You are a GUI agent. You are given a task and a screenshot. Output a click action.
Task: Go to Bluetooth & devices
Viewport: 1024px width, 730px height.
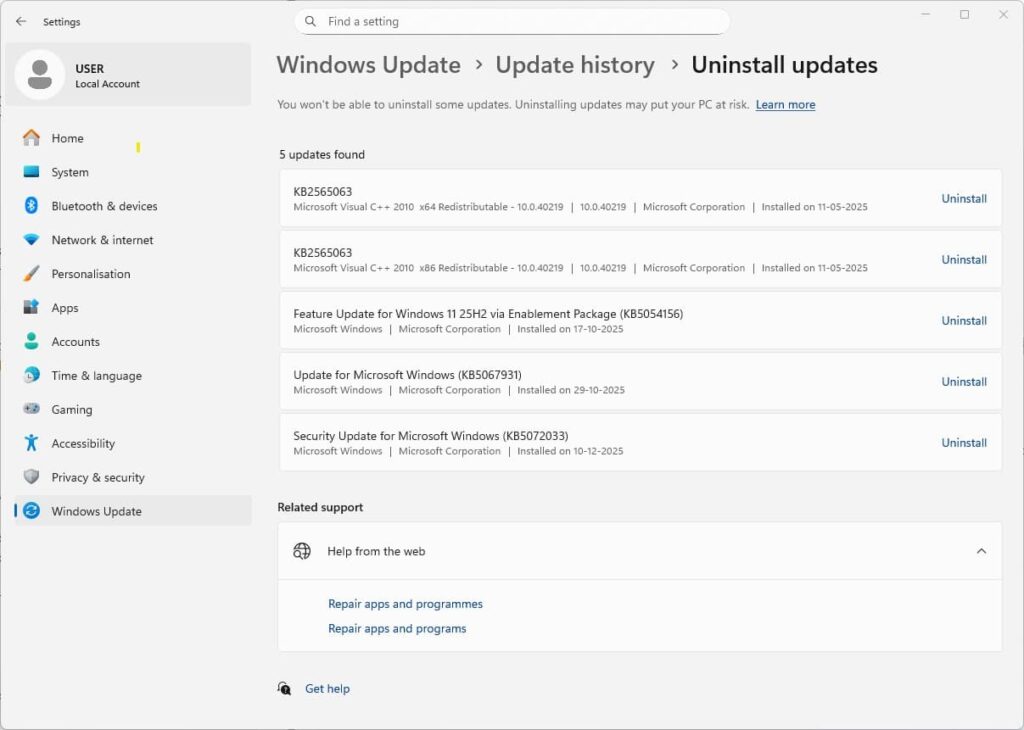coord(133,206)
